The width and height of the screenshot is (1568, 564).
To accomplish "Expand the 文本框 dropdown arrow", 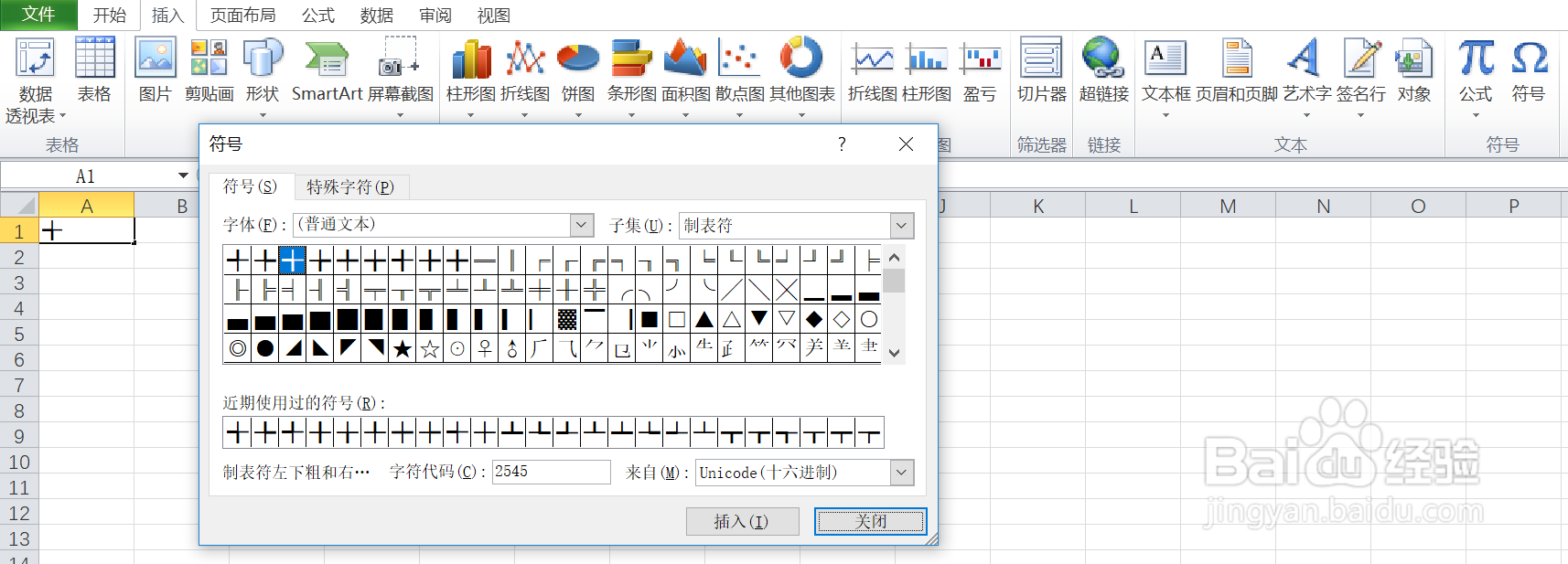I will (1165, 115).
